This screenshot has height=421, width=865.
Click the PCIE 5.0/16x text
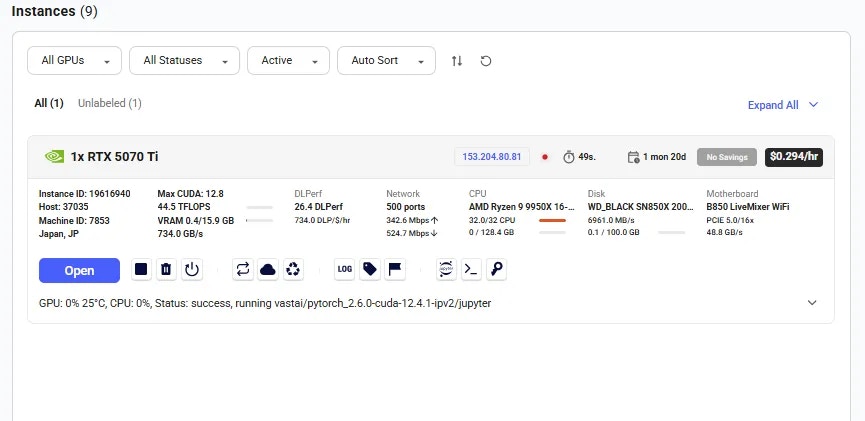[x=730, y=221]
